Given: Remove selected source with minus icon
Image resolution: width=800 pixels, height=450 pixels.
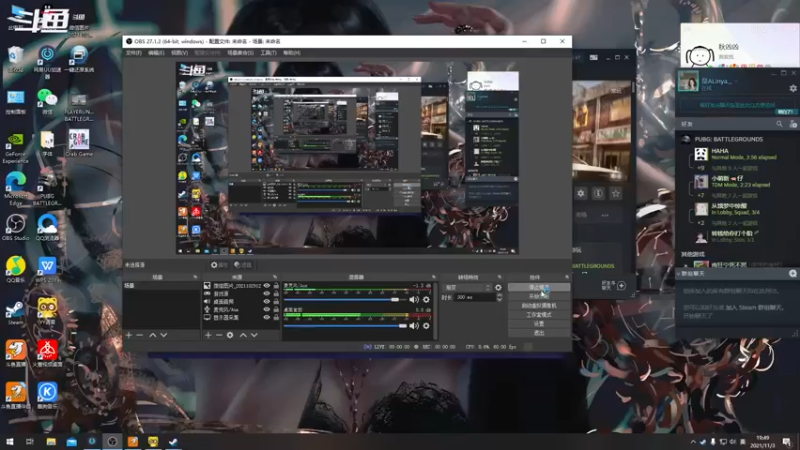Looking at the screenshot, I should [219, 335].
